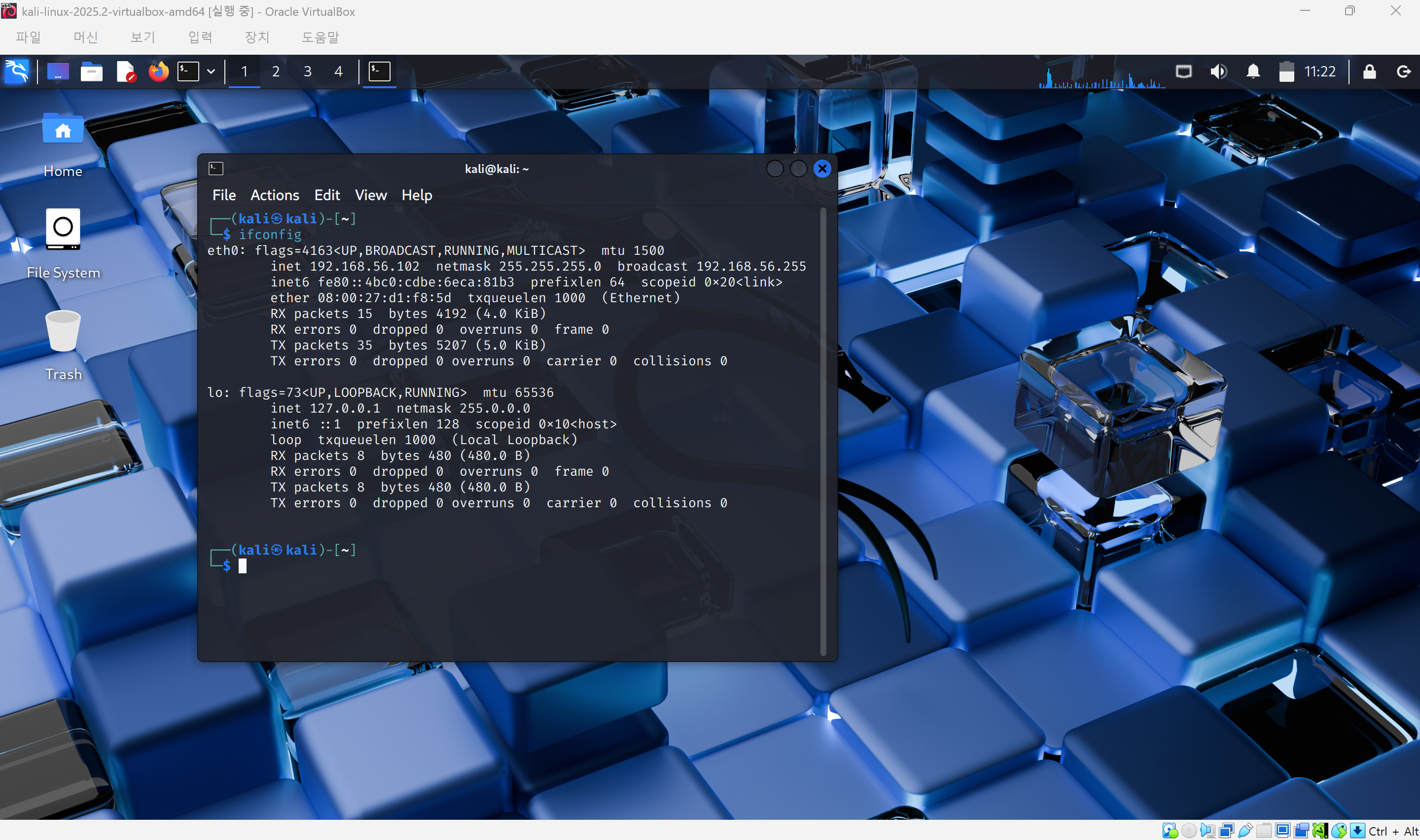Click the show desktop panel icon
The width and height of the screenshot is (1420, 840).
point(58,71)
